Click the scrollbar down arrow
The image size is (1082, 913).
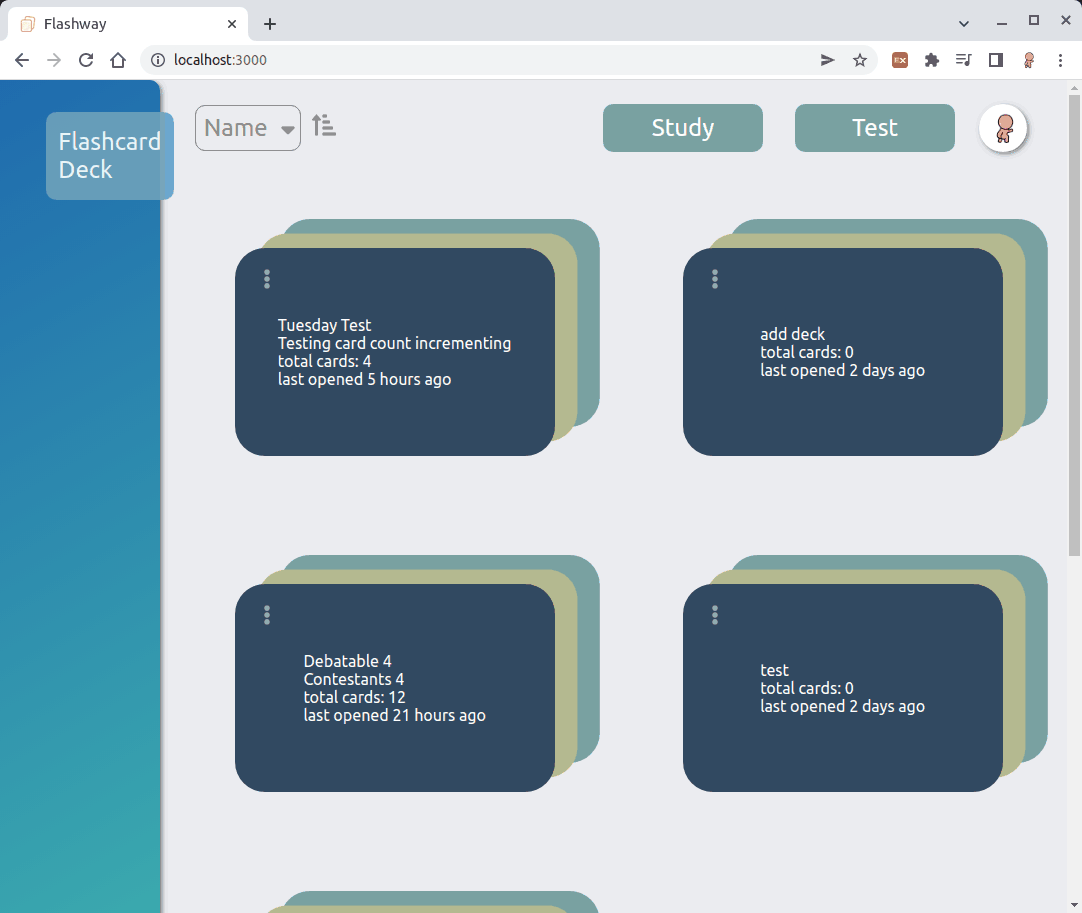(x=1074, y=905)
